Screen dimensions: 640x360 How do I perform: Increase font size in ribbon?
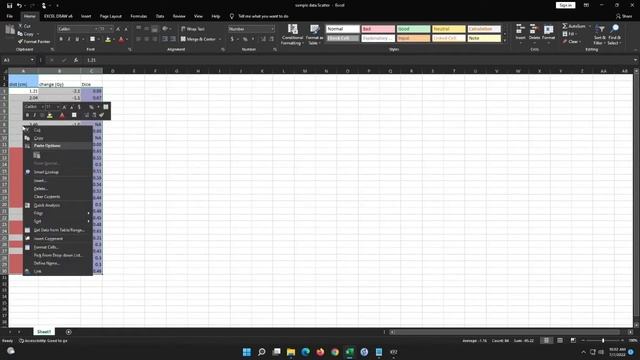[x=118, y=29]
